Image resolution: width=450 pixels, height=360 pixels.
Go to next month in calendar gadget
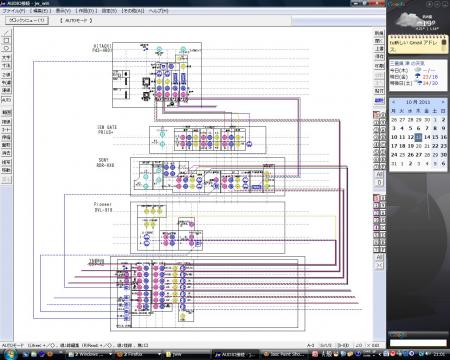tap(443, 102)
